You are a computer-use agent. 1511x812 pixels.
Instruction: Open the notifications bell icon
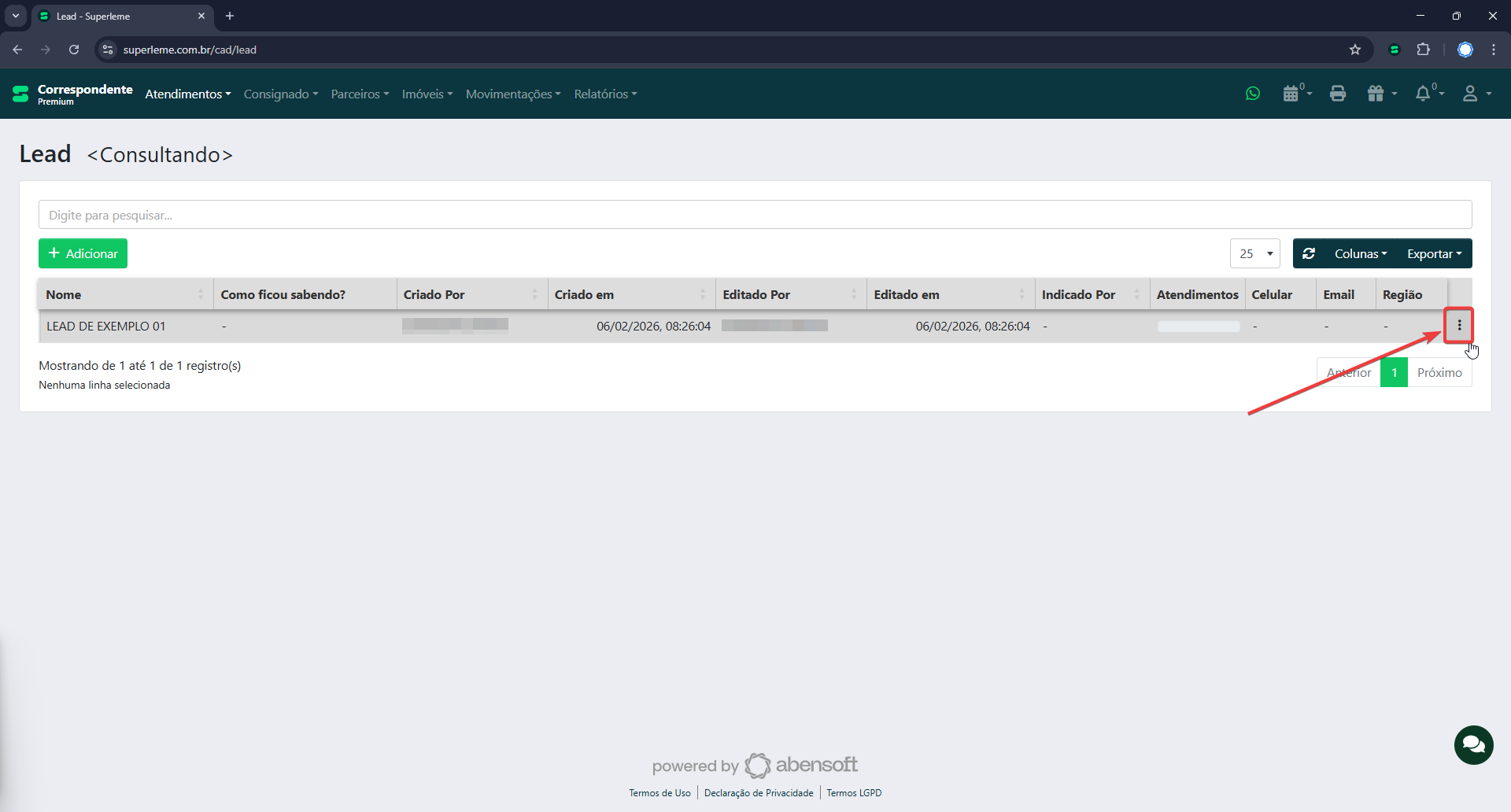point(1424,94)
